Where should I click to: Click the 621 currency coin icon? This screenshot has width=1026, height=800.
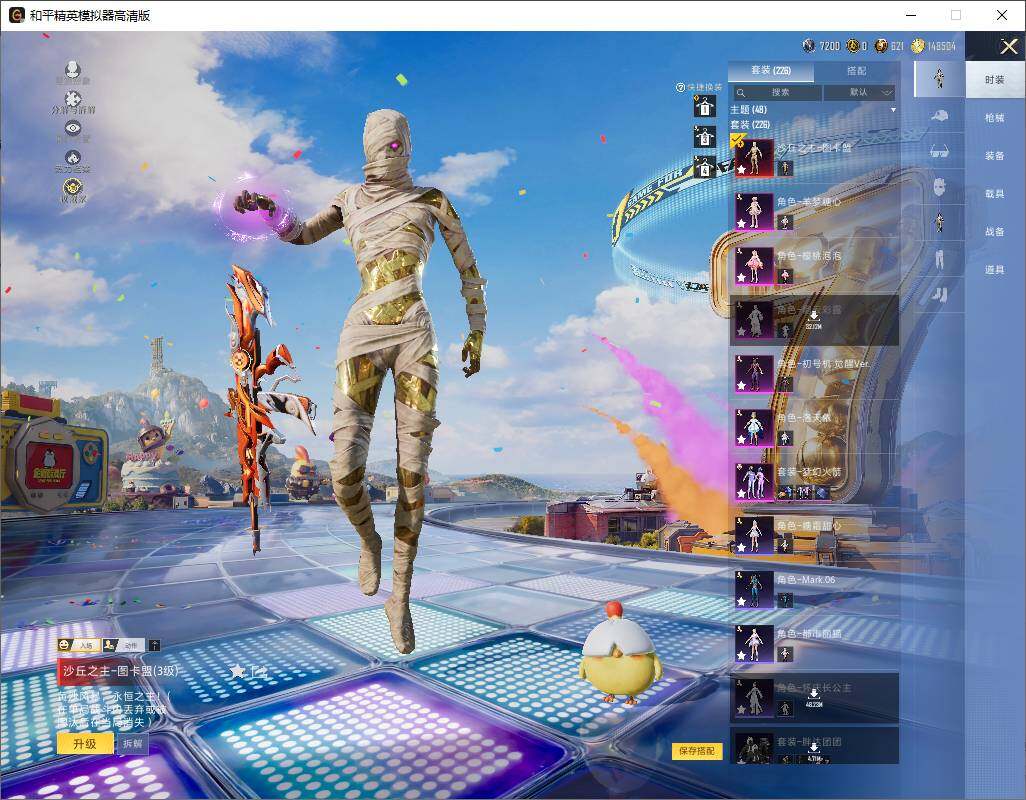point(881,46)
